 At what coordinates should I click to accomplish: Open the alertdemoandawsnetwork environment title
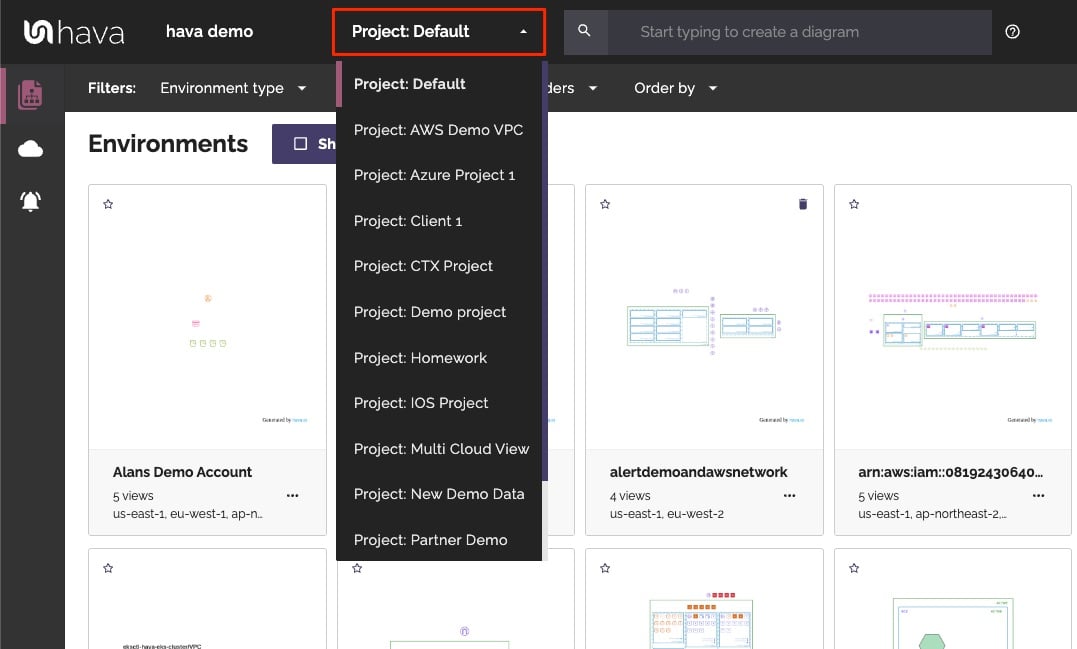coord(698,472)
